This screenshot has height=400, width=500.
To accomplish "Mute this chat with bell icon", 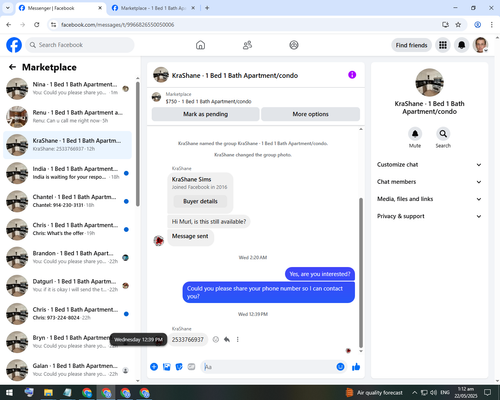I will pyautogui.click(x=415, y=134).
